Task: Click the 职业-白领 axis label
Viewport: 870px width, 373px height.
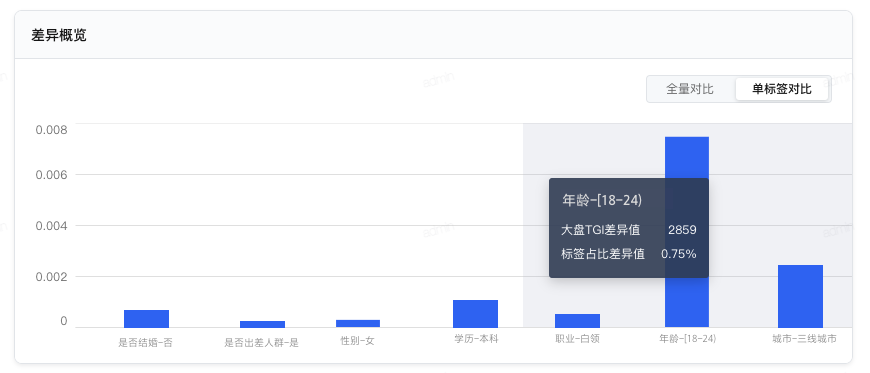Action: point(578,338)
